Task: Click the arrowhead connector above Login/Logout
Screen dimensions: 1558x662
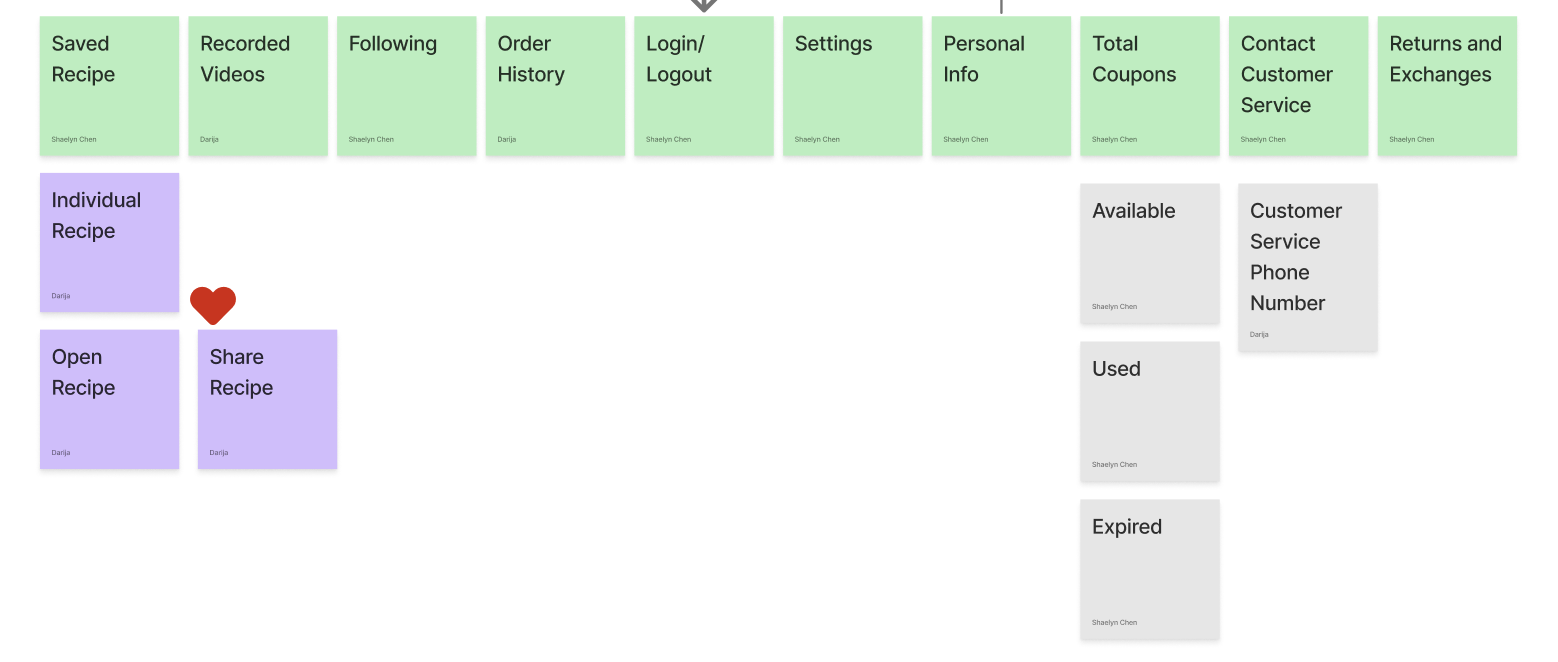Action: pyautogui.click(x=704, y=5)
